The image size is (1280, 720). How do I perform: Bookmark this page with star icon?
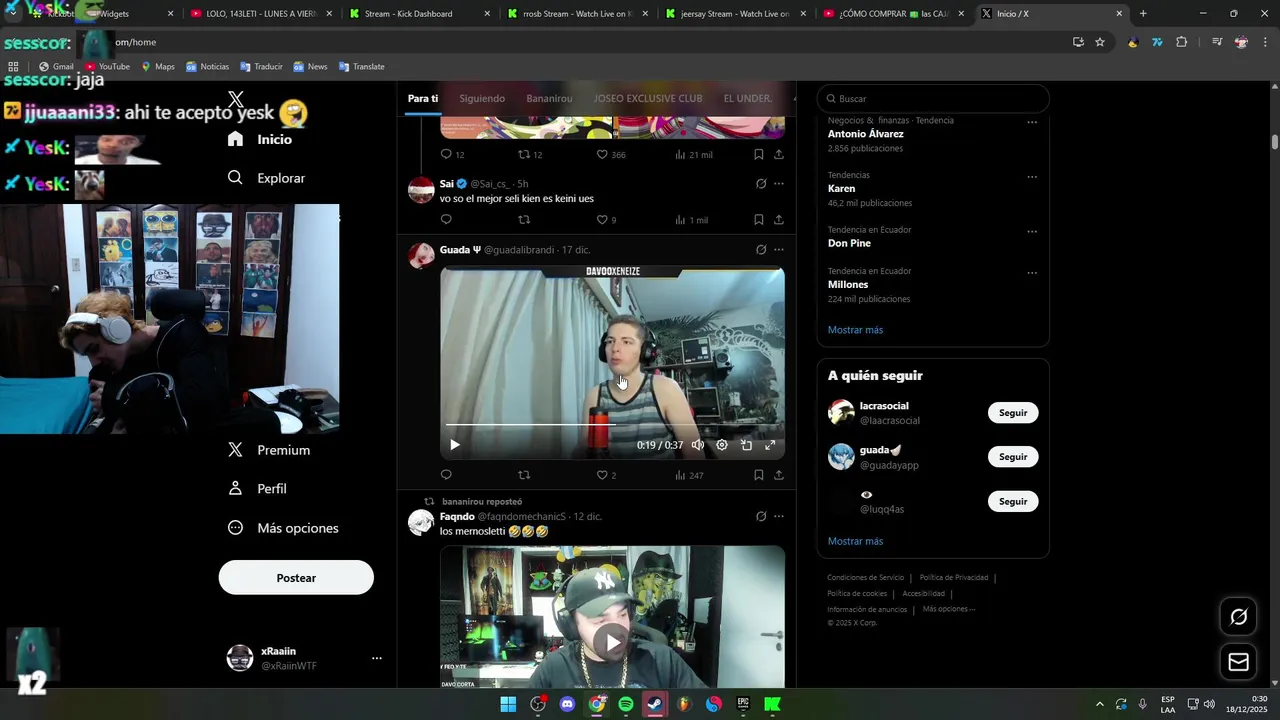pyautogui.click(x=1100, y=42)
